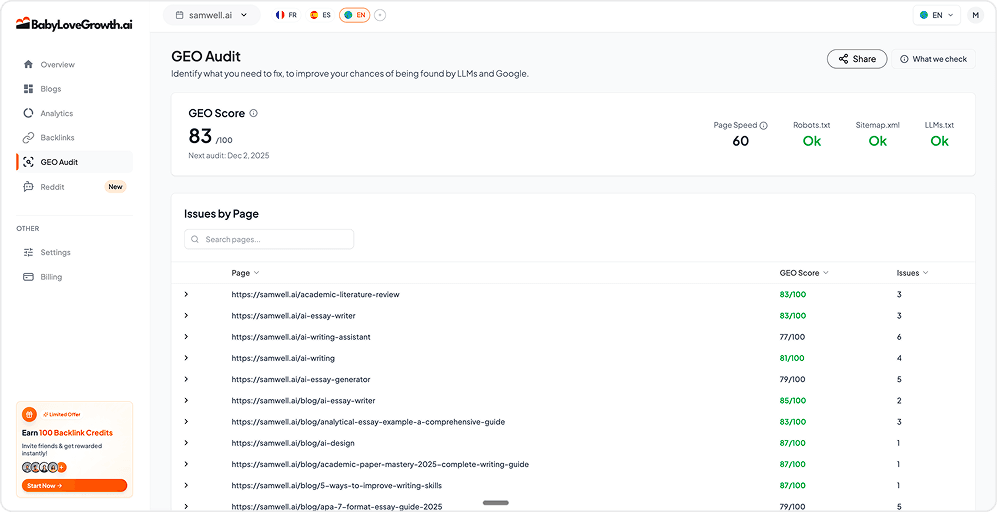Click the friends avatars in promo card
997x512 pixels.
pyautogui.click(x=44, y=467)
